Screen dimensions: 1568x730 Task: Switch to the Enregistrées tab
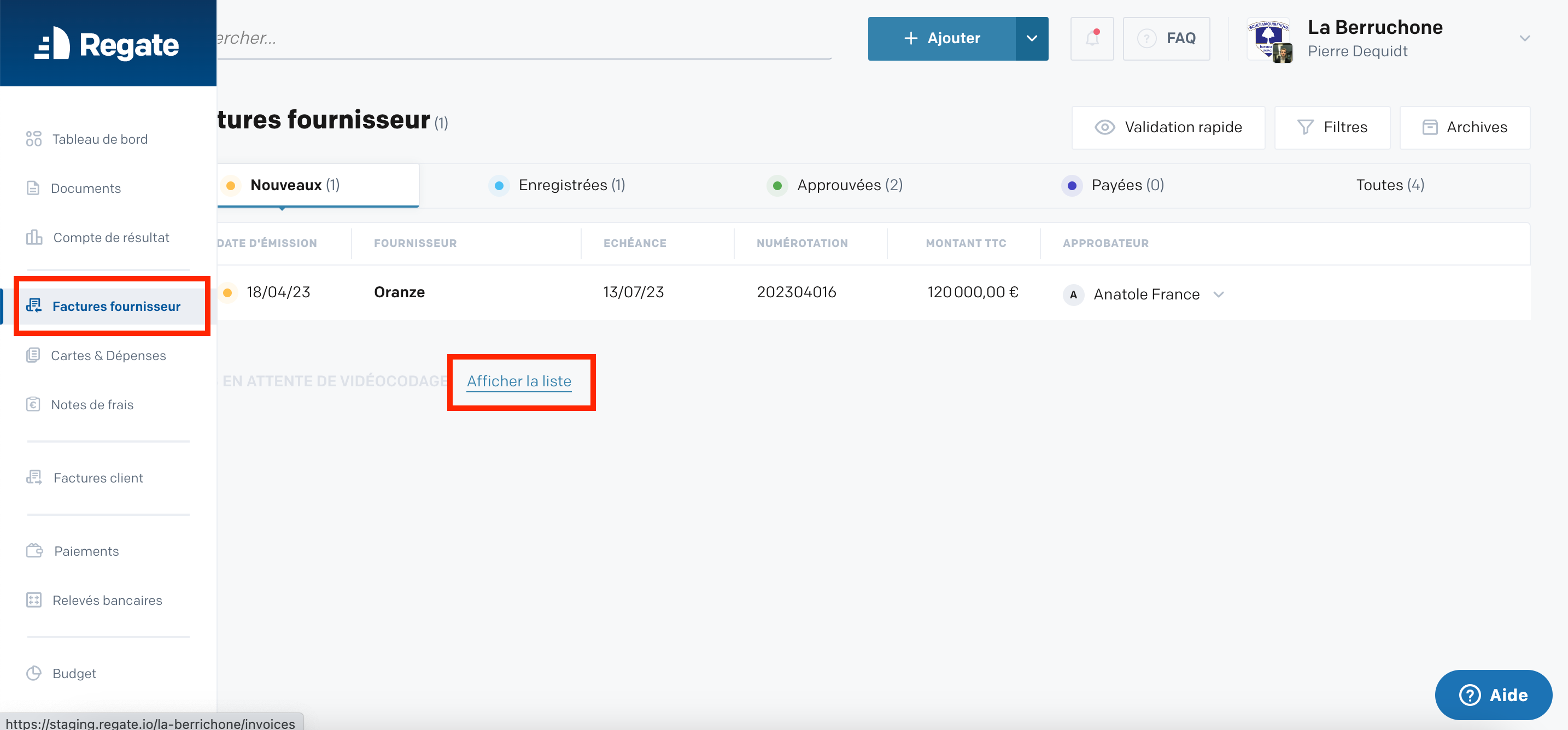[557, 185]
